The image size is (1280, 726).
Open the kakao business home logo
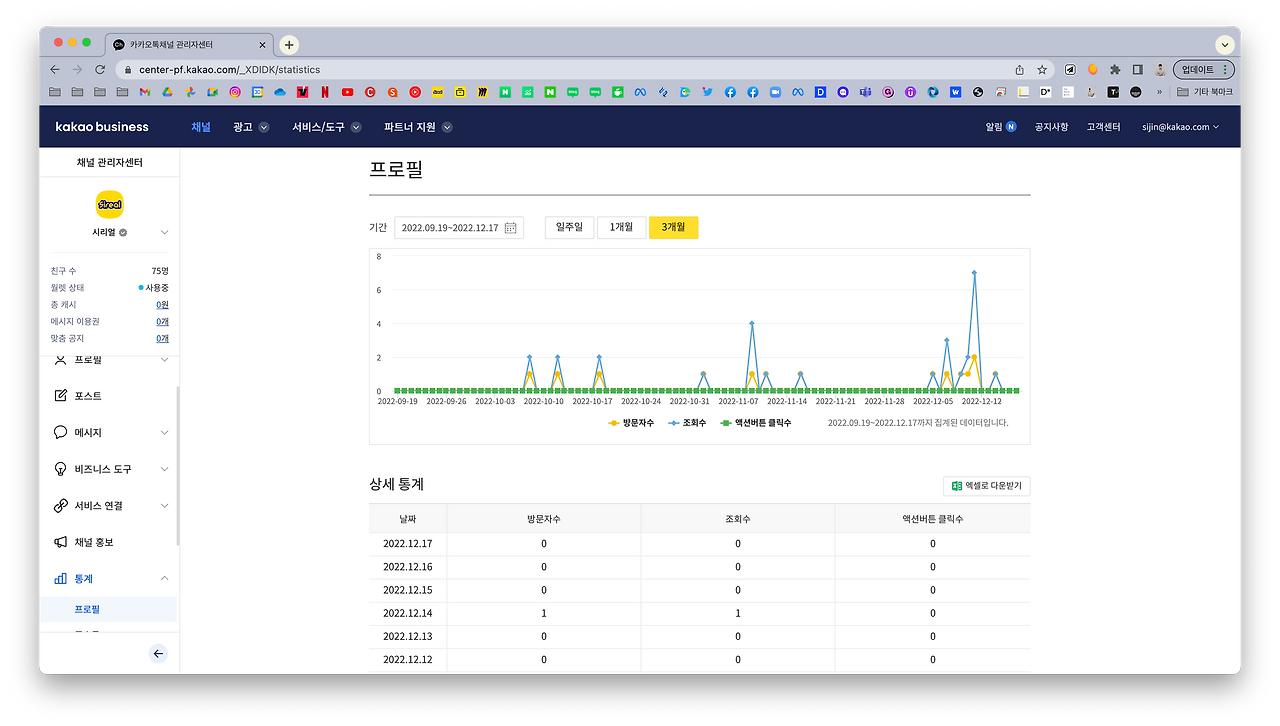pyautogui.click(x=102, y=127)
